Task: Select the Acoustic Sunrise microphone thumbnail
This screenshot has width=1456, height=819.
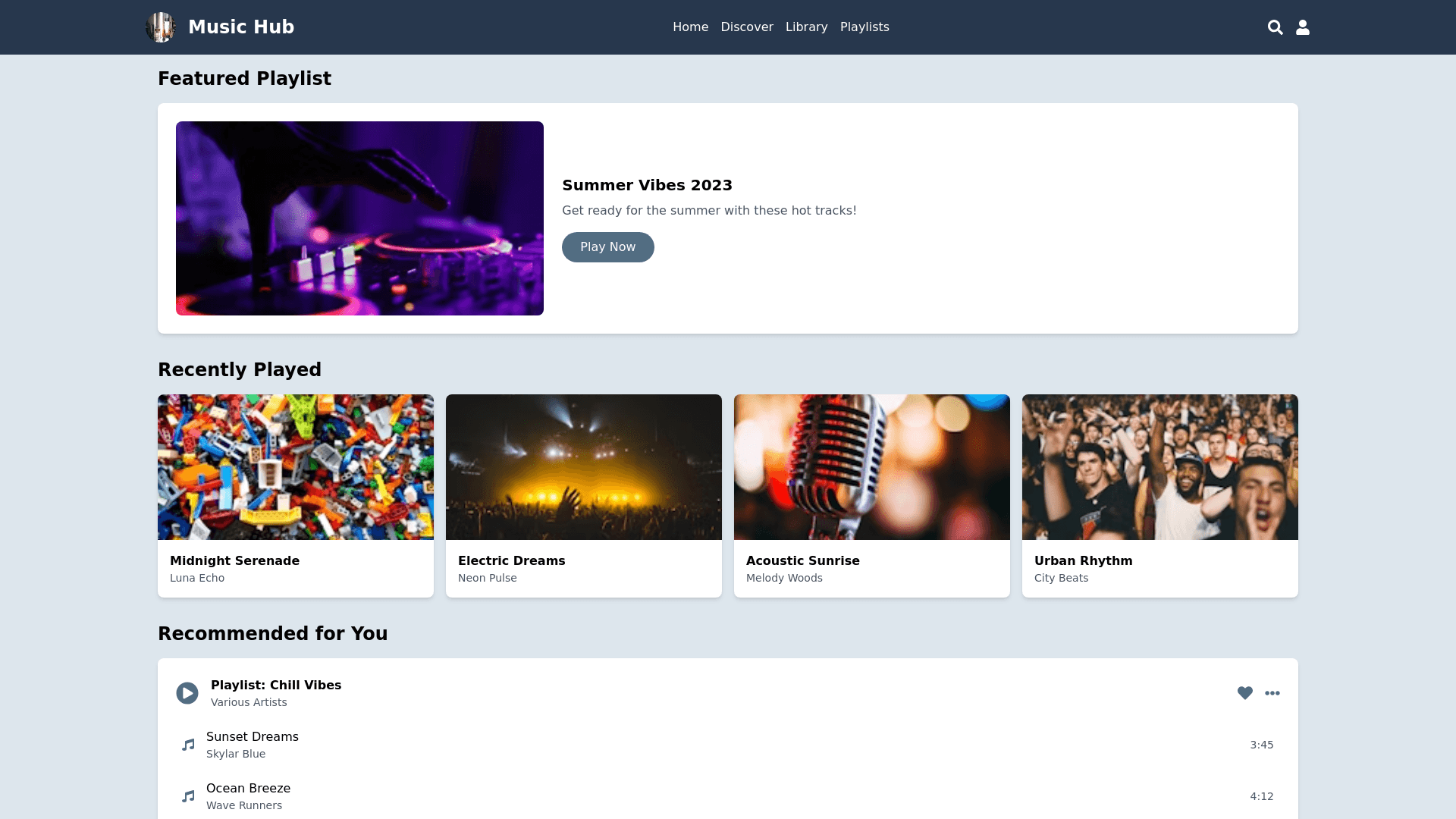Action: (x=872, y=467)
